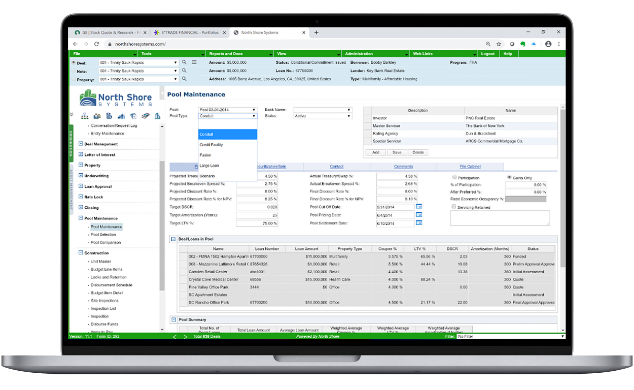Viewport: 634px width, 390px height.
Task: Open calendar for Pool Settlement Date
Action: (419, 223)
